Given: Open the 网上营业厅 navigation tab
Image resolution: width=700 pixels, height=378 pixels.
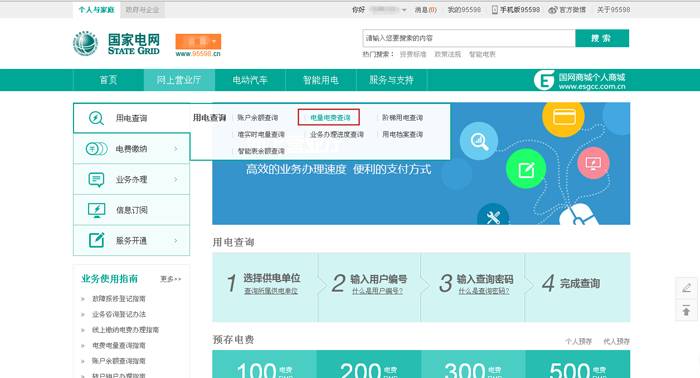Looking at the screenshot, I should click(179, 80).
